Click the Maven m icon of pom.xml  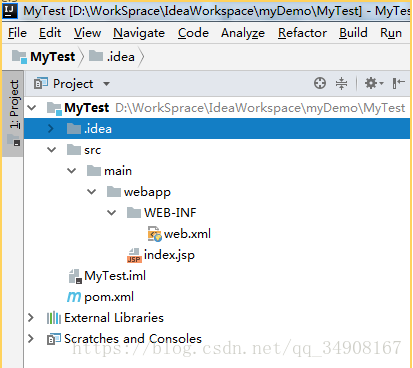pyautogui.click(x=74, y=297)
